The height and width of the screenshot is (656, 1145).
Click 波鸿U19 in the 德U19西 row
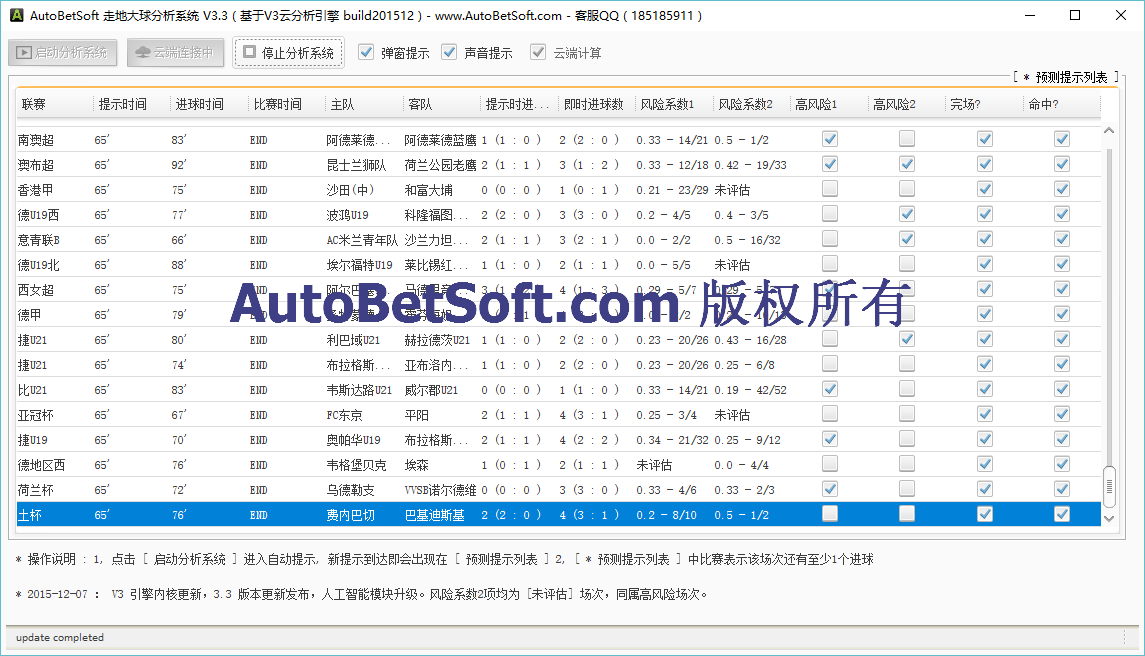click(x=348, y=215)
